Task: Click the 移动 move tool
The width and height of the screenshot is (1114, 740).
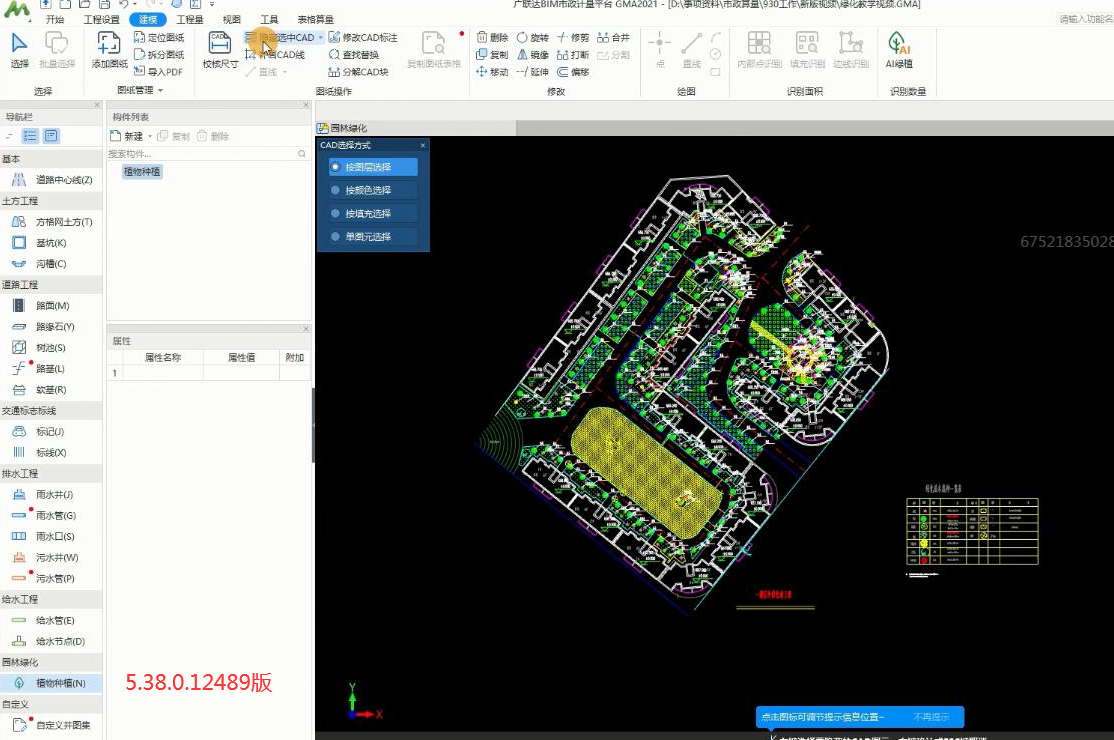Action: coord(492,72)
